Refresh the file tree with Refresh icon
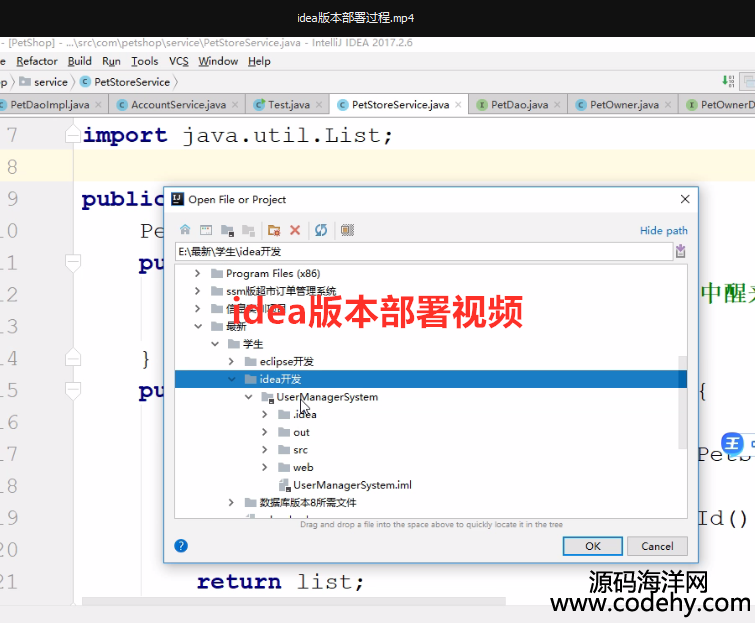The height and width of the screenshot is (623, 755). tap(321, 230)
